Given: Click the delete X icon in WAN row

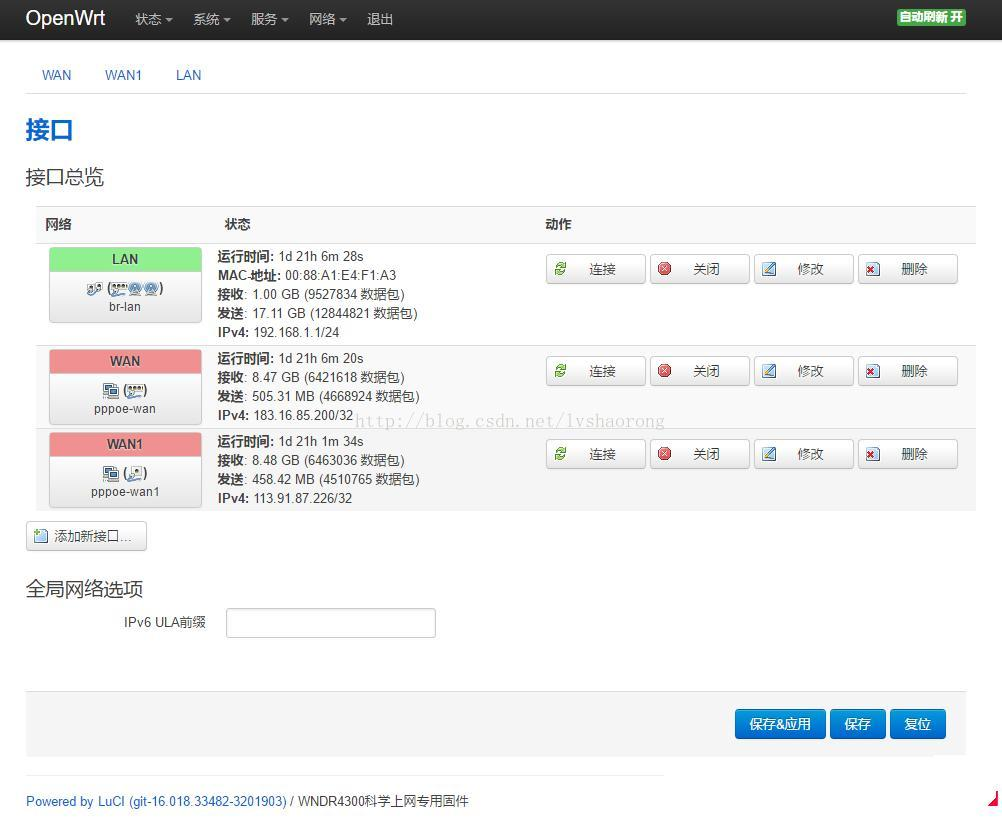Looking at the screenshot, I should 872,371.
